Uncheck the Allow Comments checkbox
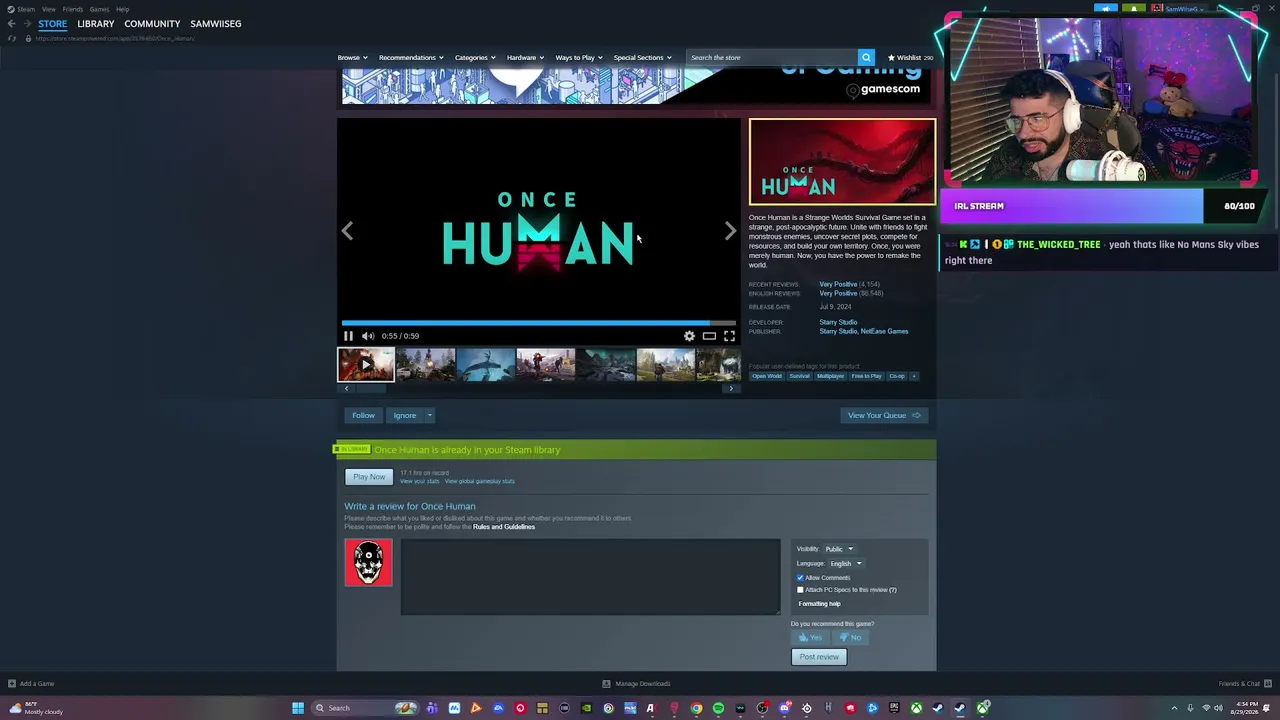This screenshot has width=1280, height=720. pos(800,578)
